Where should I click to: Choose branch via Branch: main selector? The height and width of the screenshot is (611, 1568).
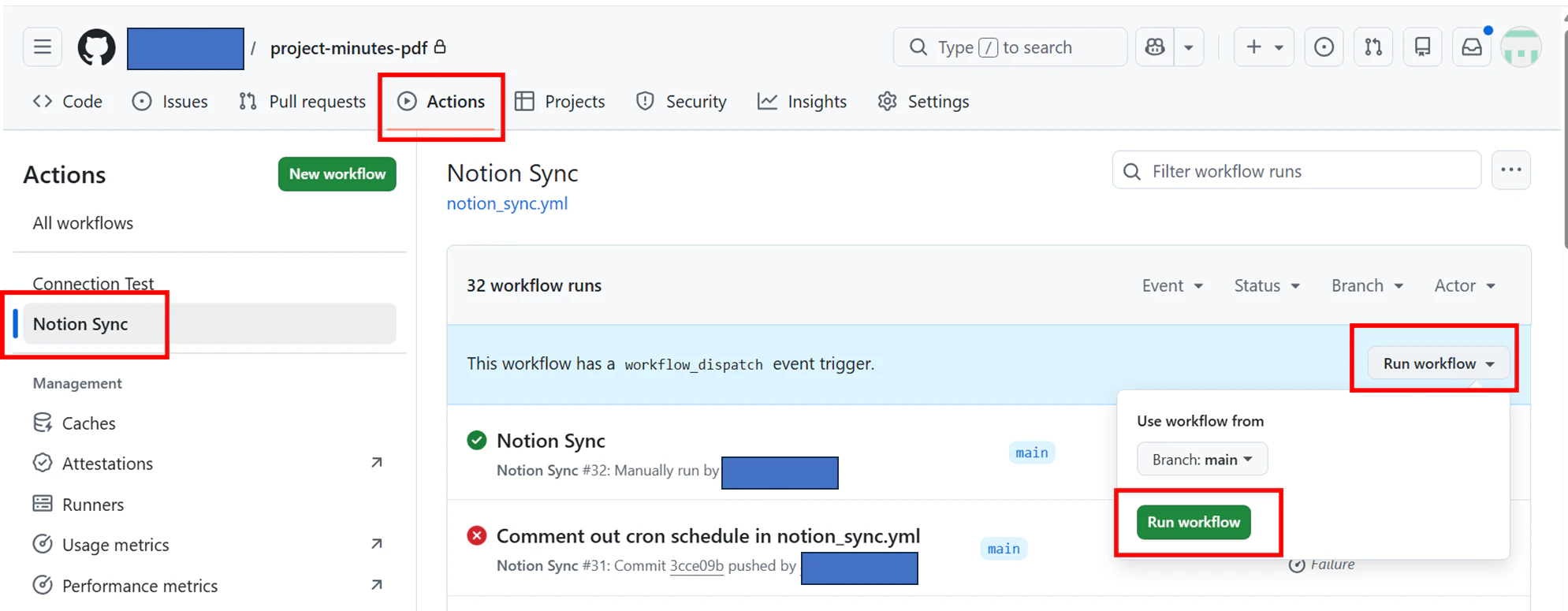[x=1202, y=459]
